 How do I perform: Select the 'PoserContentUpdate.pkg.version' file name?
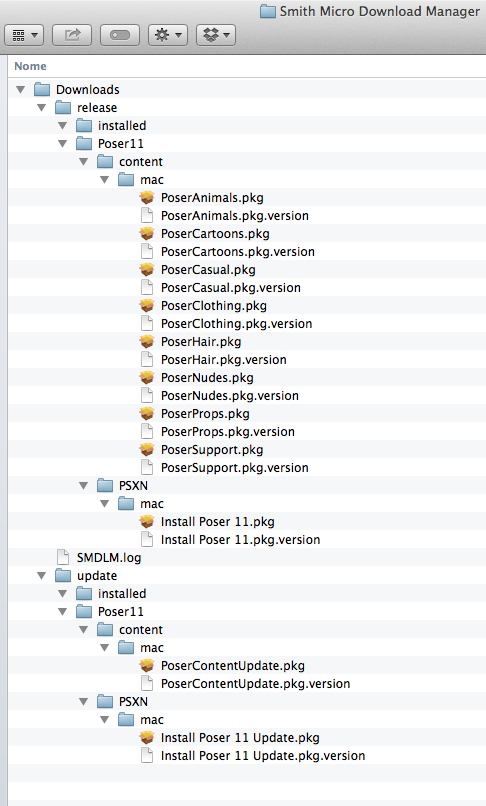[255, 684]
